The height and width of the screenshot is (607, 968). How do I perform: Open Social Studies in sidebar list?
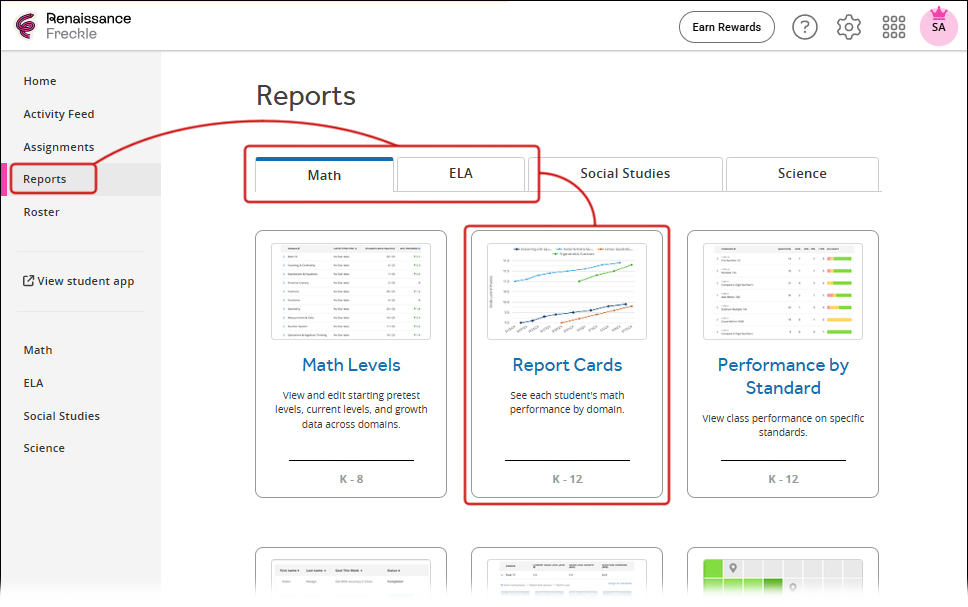pos(61,416)
